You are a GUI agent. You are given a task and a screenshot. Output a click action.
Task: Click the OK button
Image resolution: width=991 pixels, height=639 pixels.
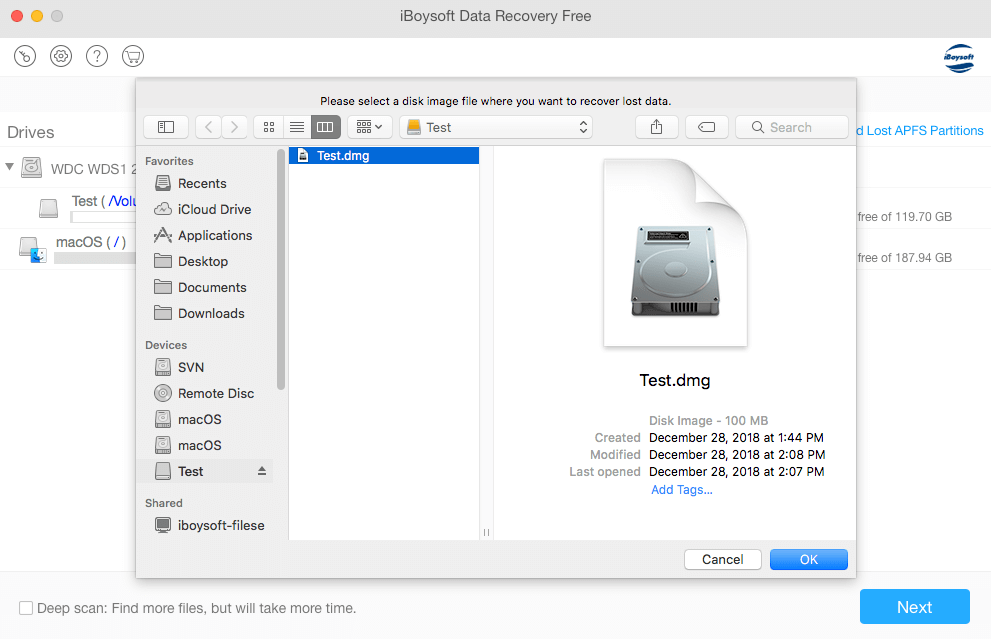coord(808,560)
